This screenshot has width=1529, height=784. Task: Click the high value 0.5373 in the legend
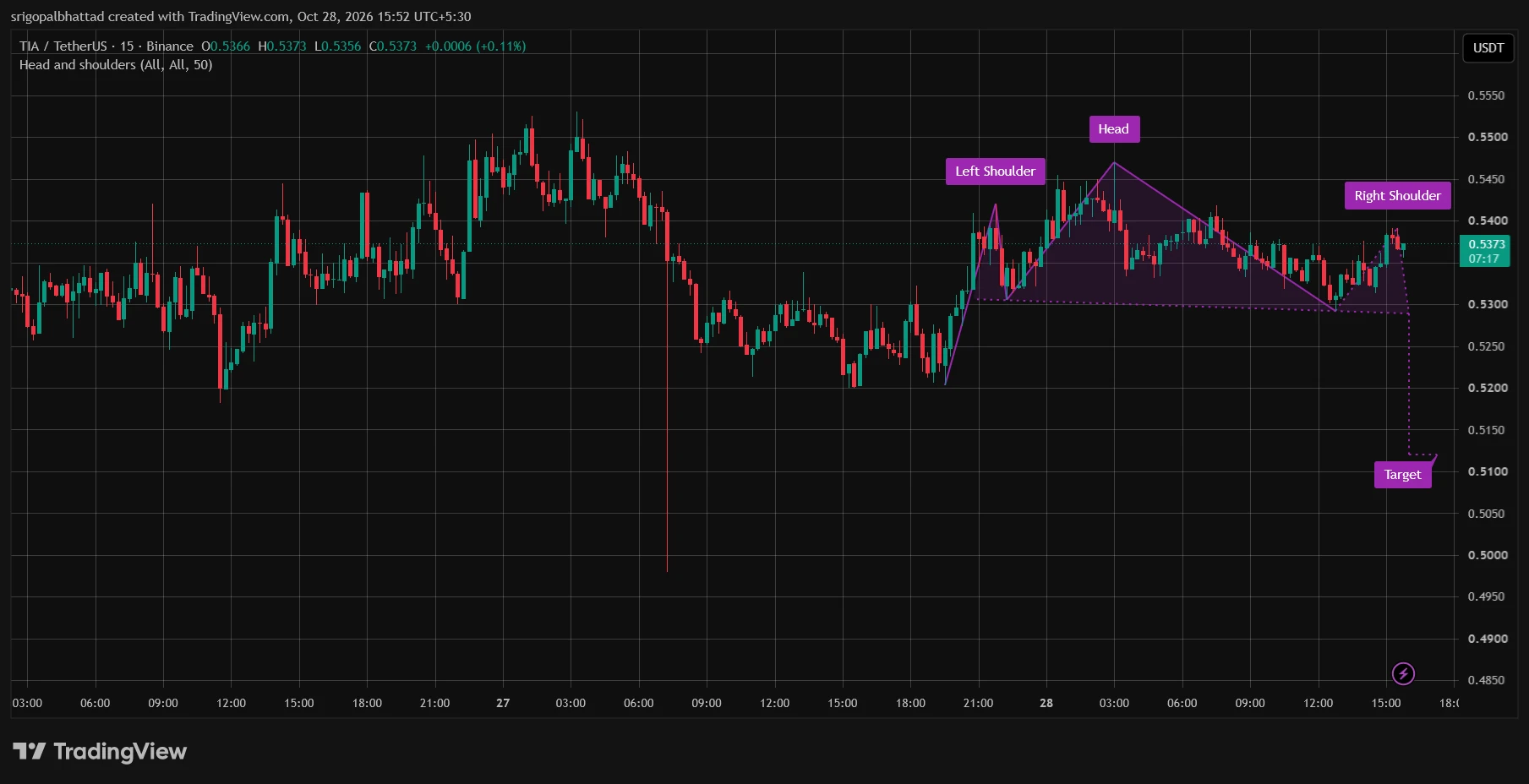[x=287, y=46]
